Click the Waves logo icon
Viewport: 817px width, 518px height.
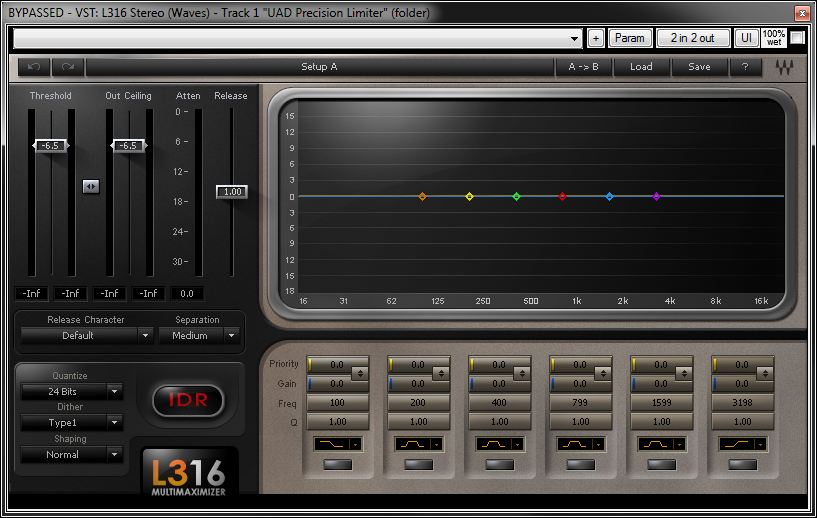pos(784,67)
